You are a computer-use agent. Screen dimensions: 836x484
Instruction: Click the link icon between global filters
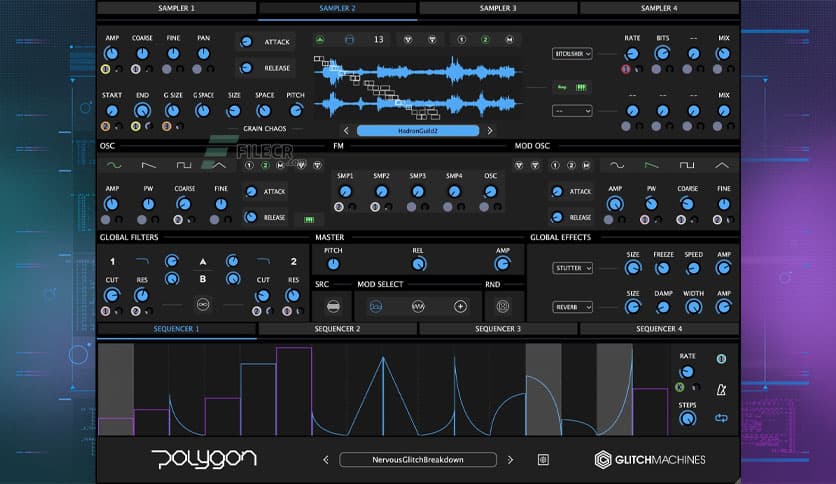coord(203,304)
